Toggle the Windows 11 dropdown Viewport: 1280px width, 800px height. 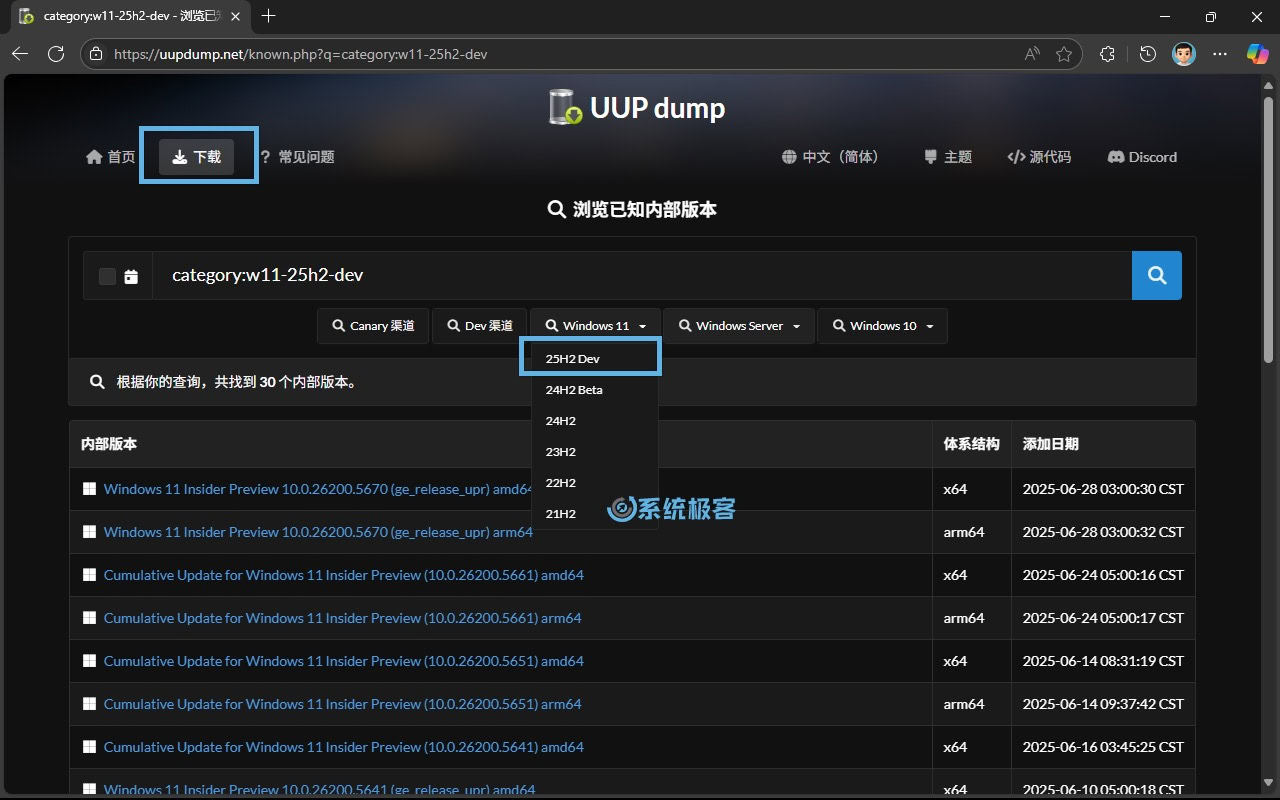click(595, 326)
